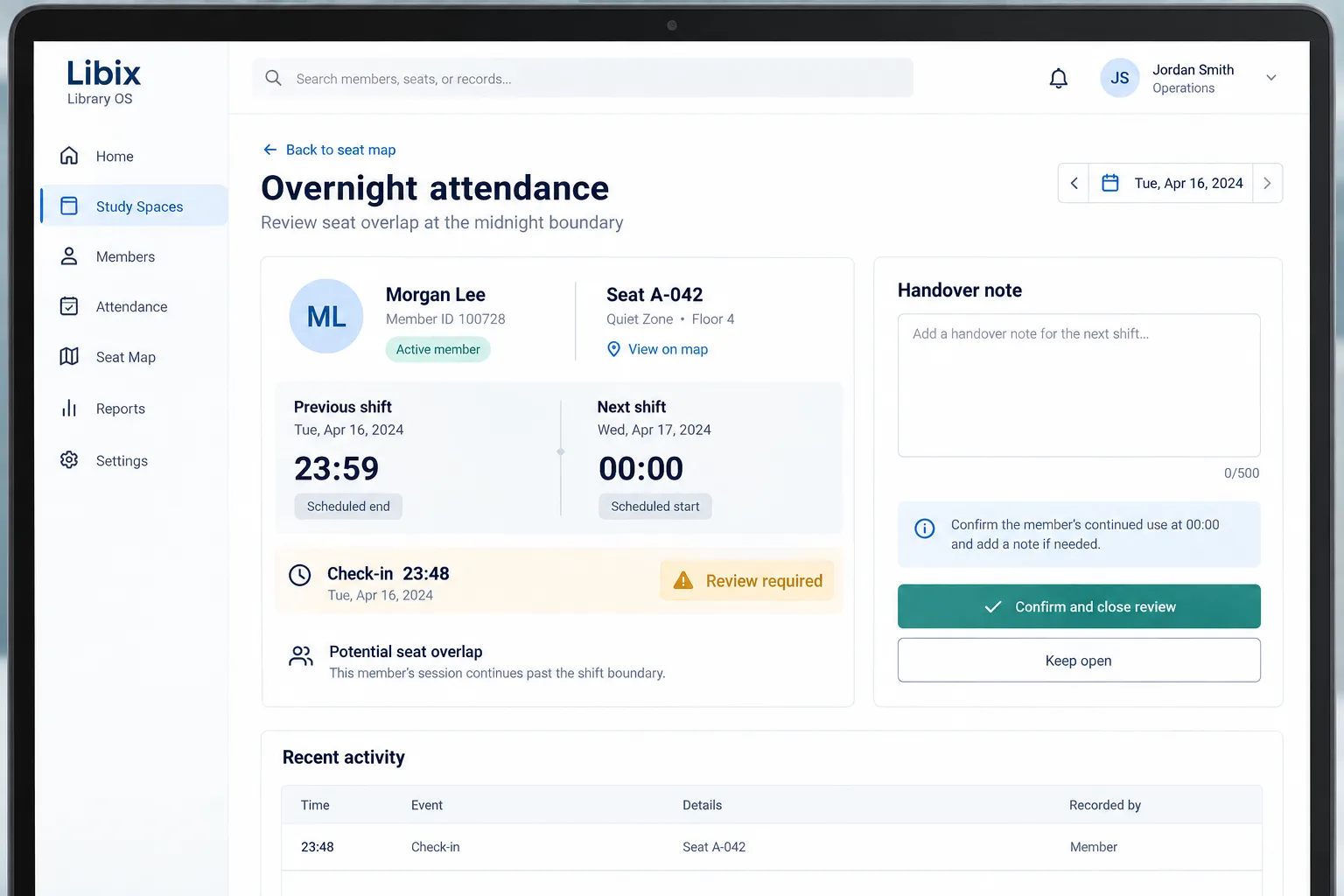Image resolution: width=1344 pixels, height=896 pixels.
Task: Click the Members person icon
Action: (69, 256)
